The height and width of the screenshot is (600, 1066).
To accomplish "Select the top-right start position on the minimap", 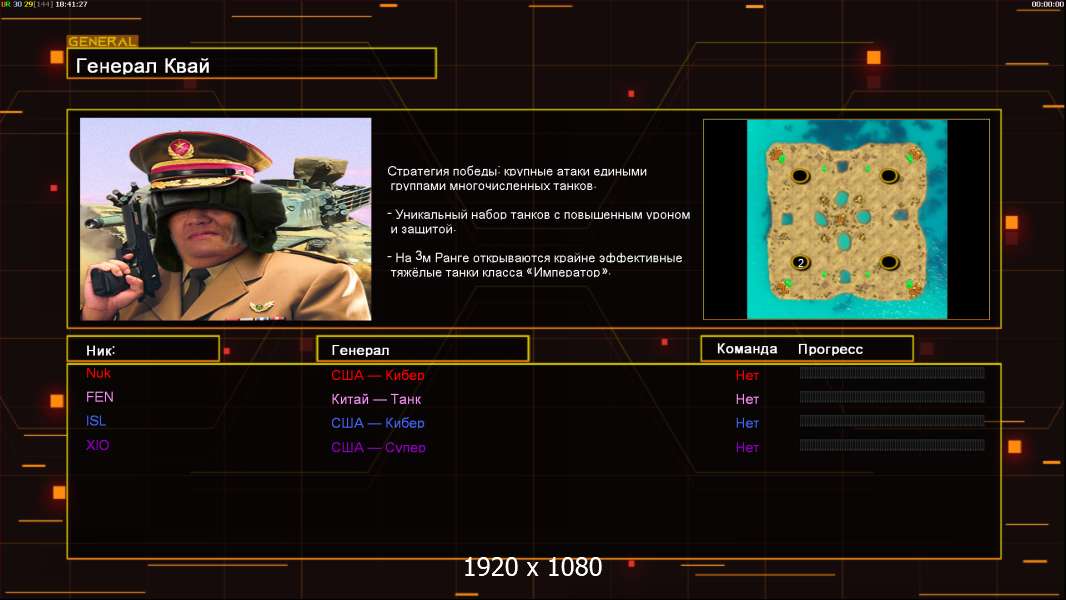I will tap(888, 177).
